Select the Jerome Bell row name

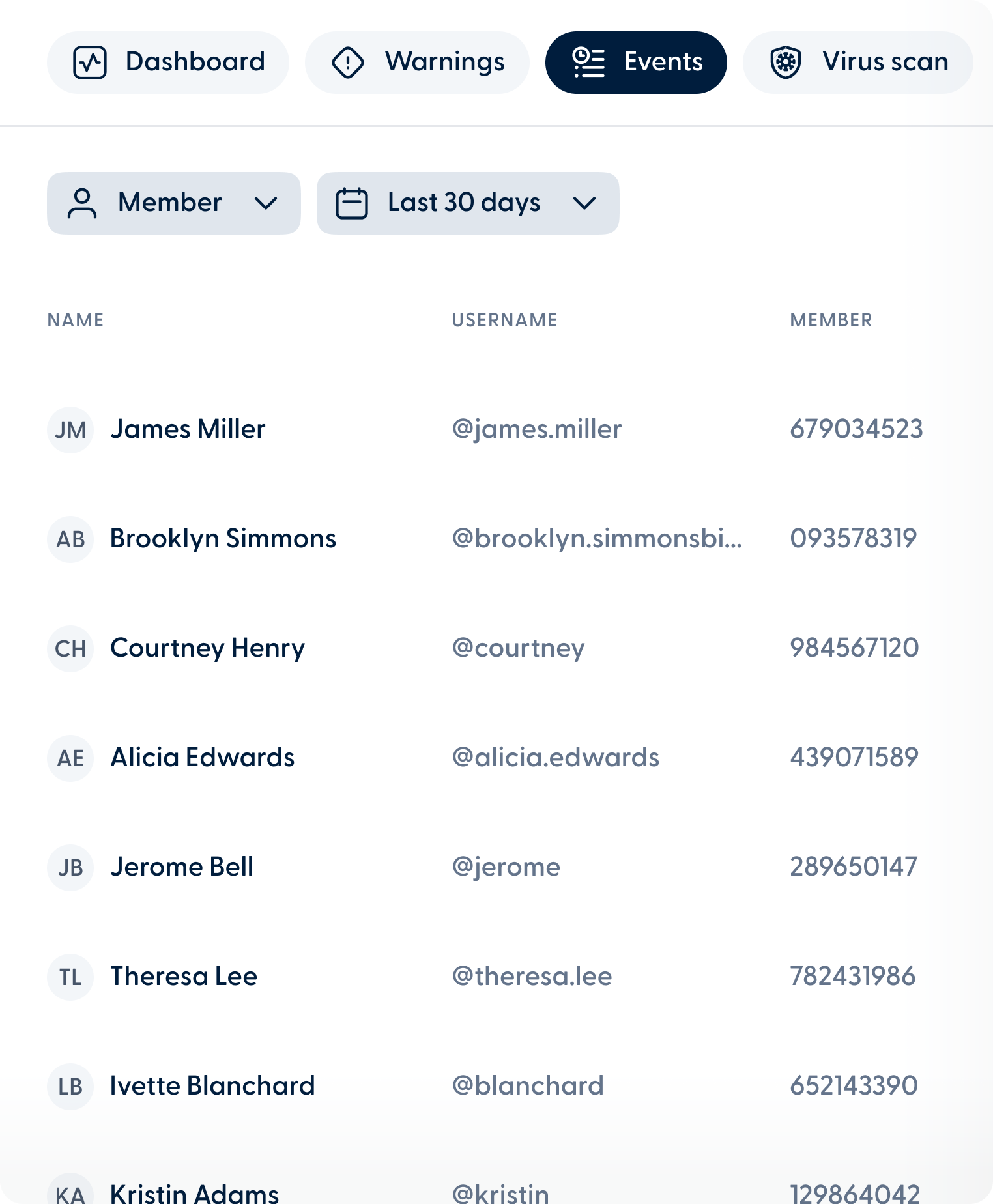182,867
